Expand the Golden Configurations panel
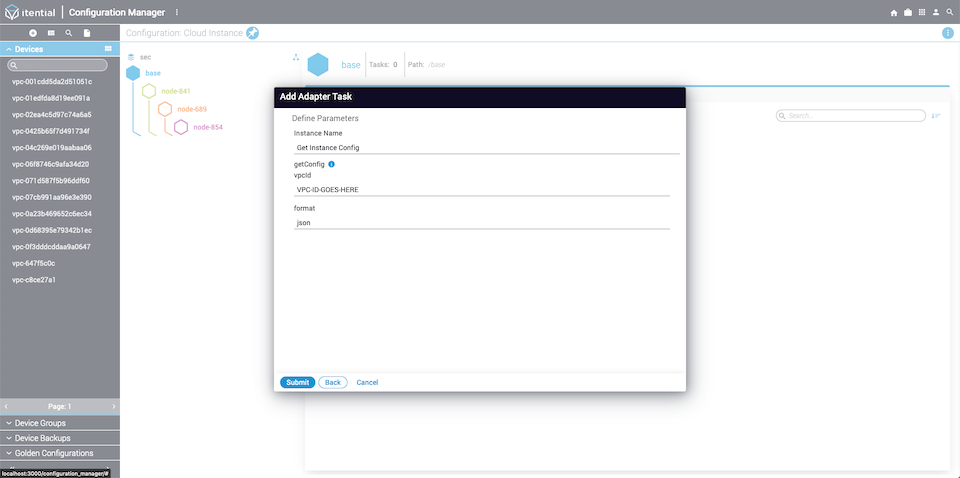Image resolution: width=960 pixels, height=478 pixels. pyautogui.click(x=60, y=454)
